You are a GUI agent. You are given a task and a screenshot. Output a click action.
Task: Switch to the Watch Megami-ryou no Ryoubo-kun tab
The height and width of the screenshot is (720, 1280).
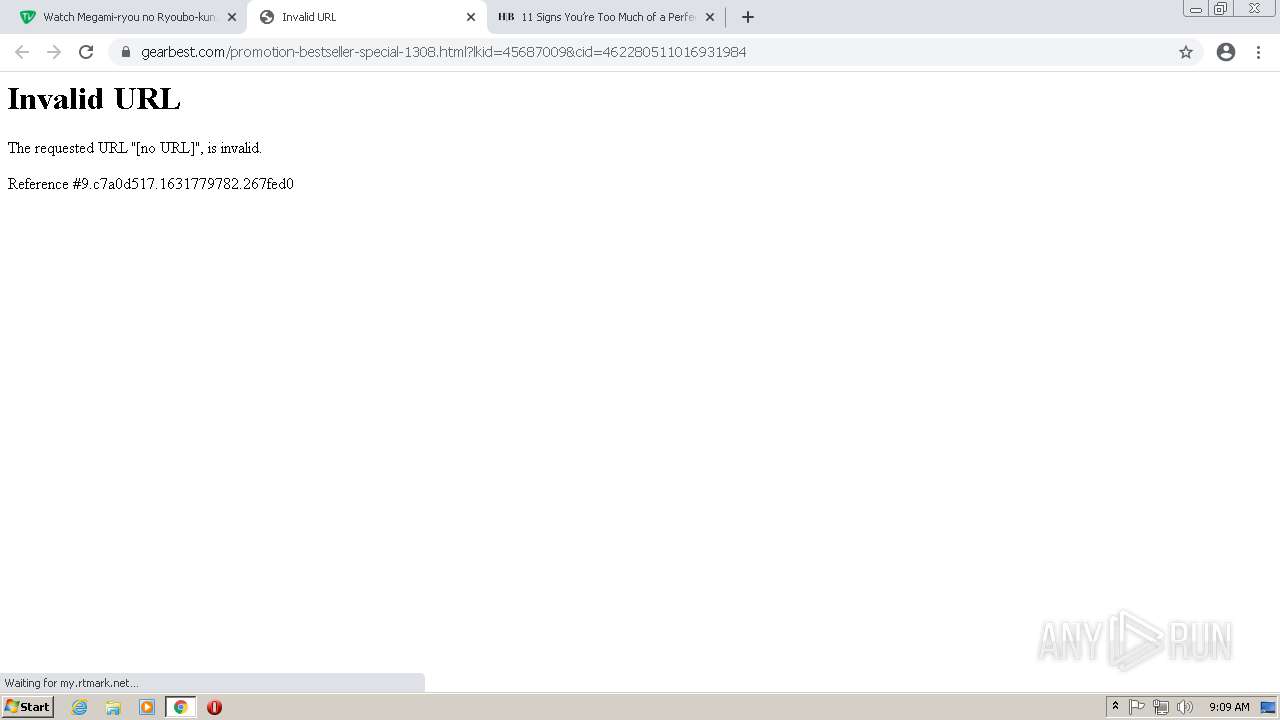pyautogui.click(x=128, y=17)
